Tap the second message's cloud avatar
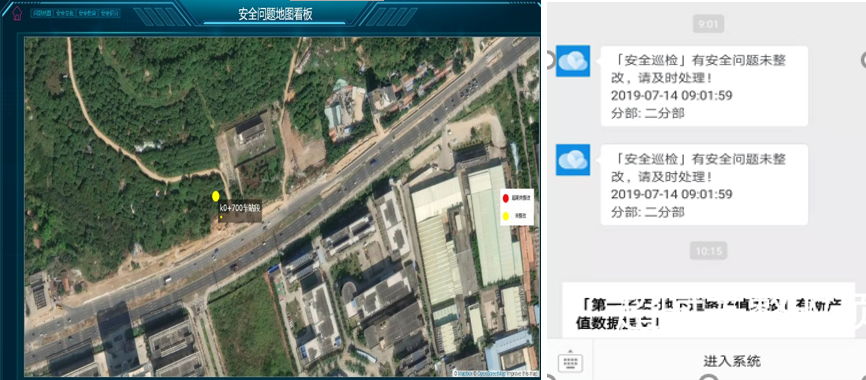This screenshot has height=380, width=866. click(x=573, y=160)
